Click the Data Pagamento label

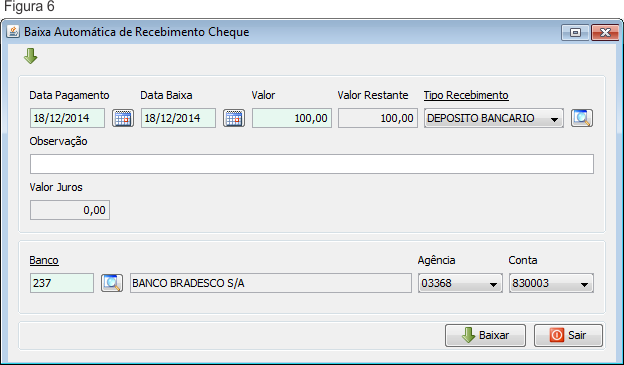point(69,96)
